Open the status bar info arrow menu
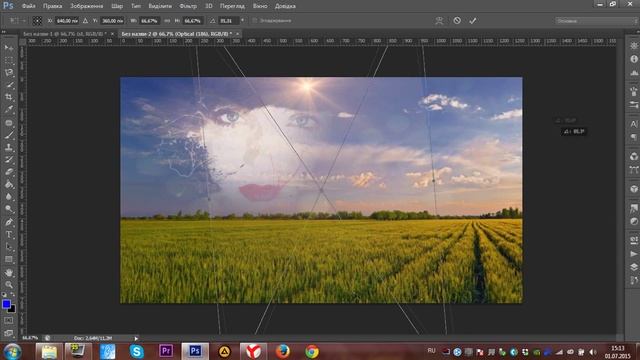The image size is (640, 360). click(136, 338)
